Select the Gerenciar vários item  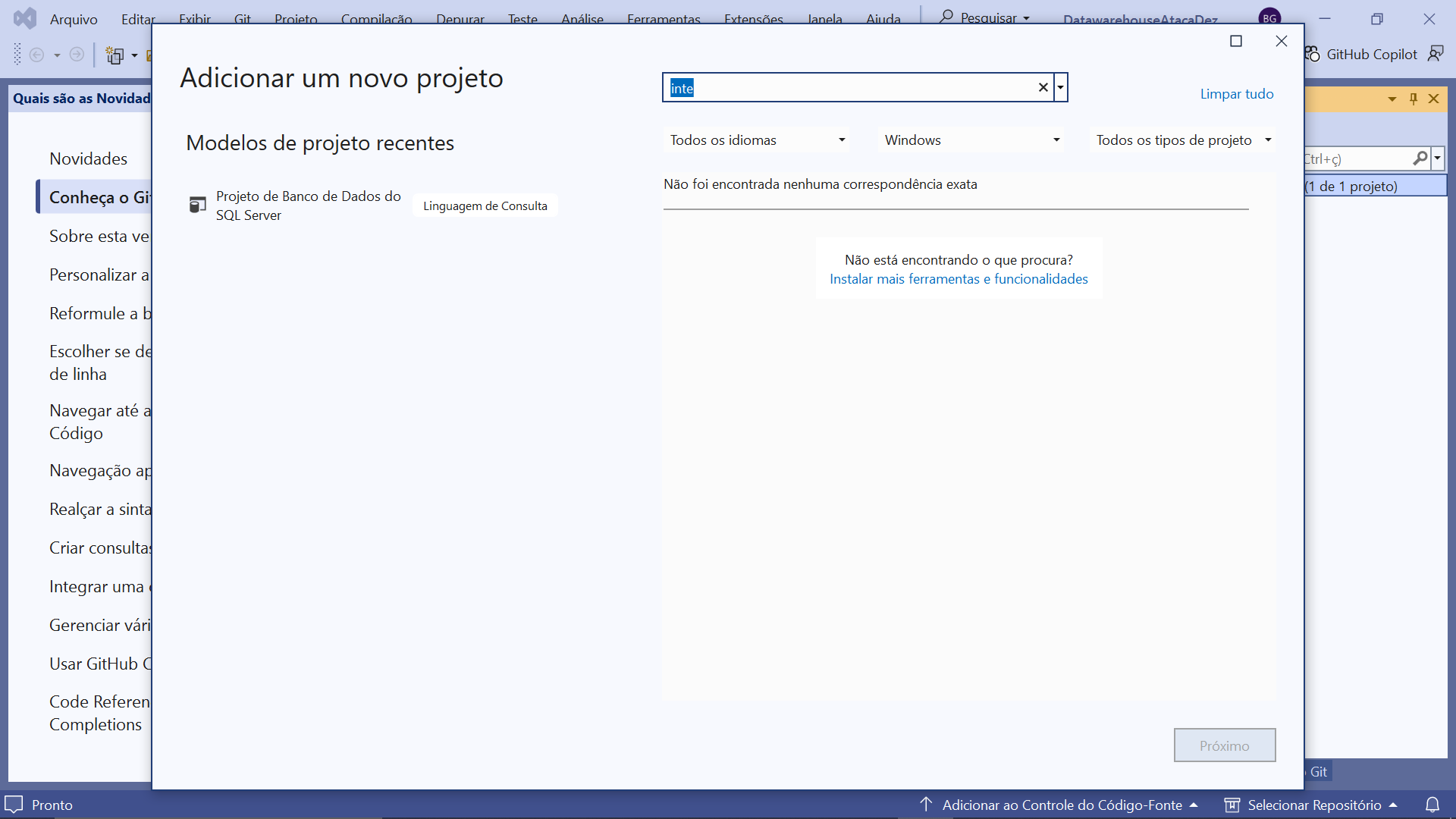[x=99, y=625]
